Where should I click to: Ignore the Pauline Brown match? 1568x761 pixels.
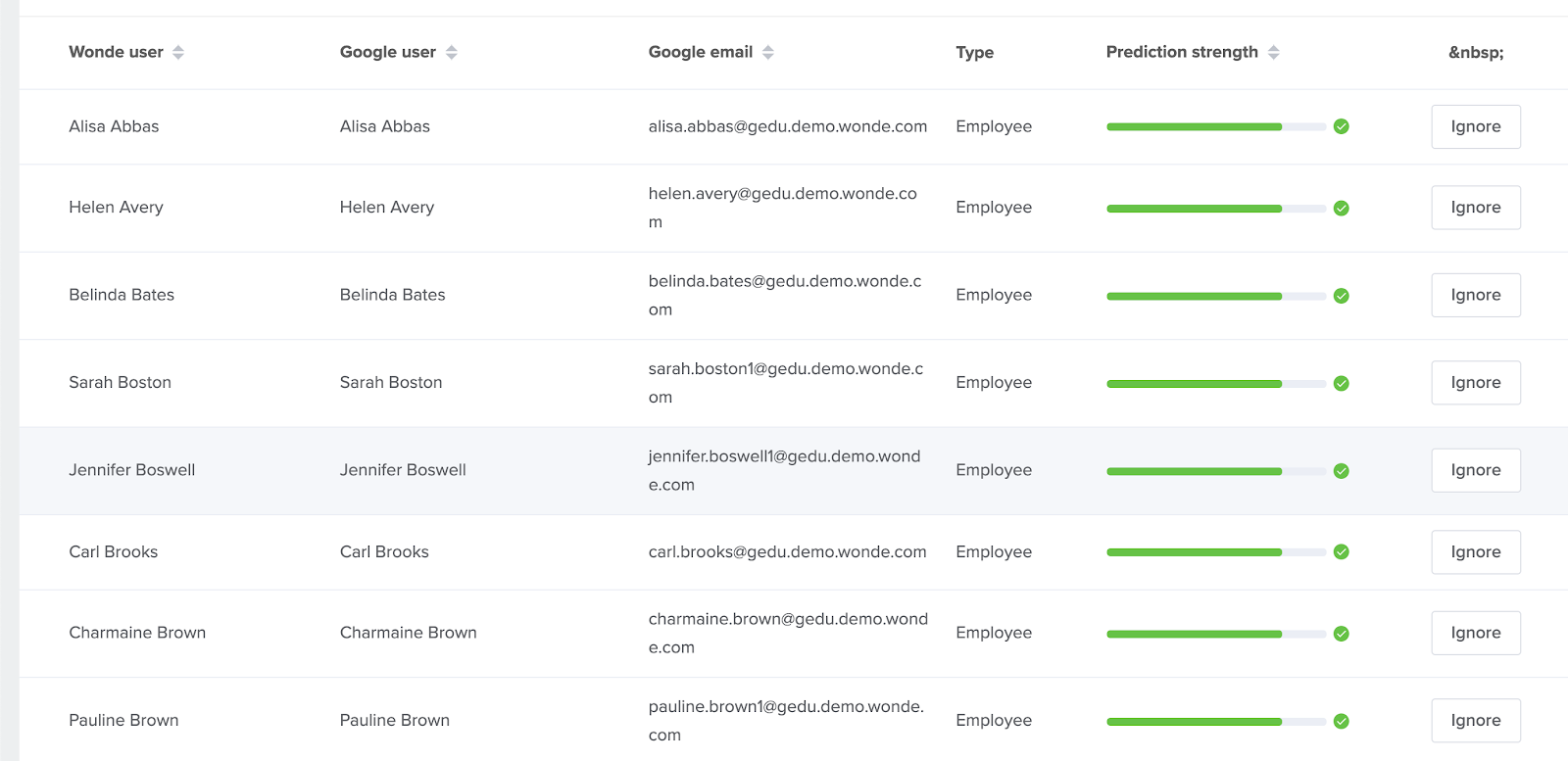1476,720
